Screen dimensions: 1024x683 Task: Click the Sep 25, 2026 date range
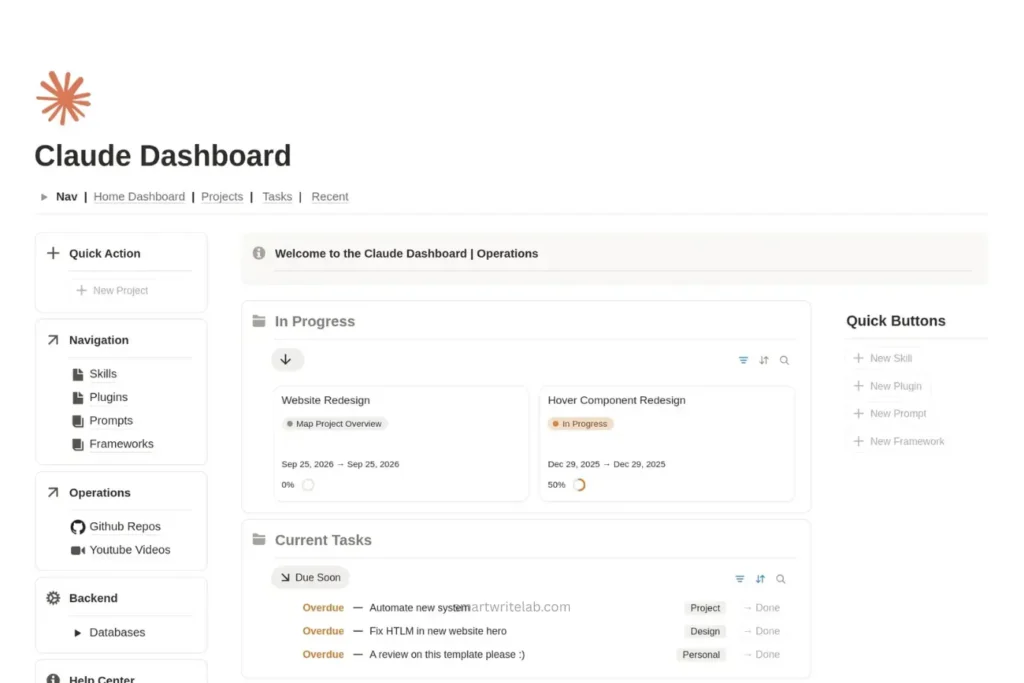340,464
